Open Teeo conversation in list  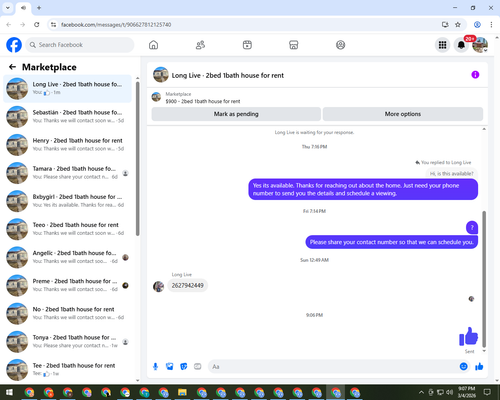point(67,229)
